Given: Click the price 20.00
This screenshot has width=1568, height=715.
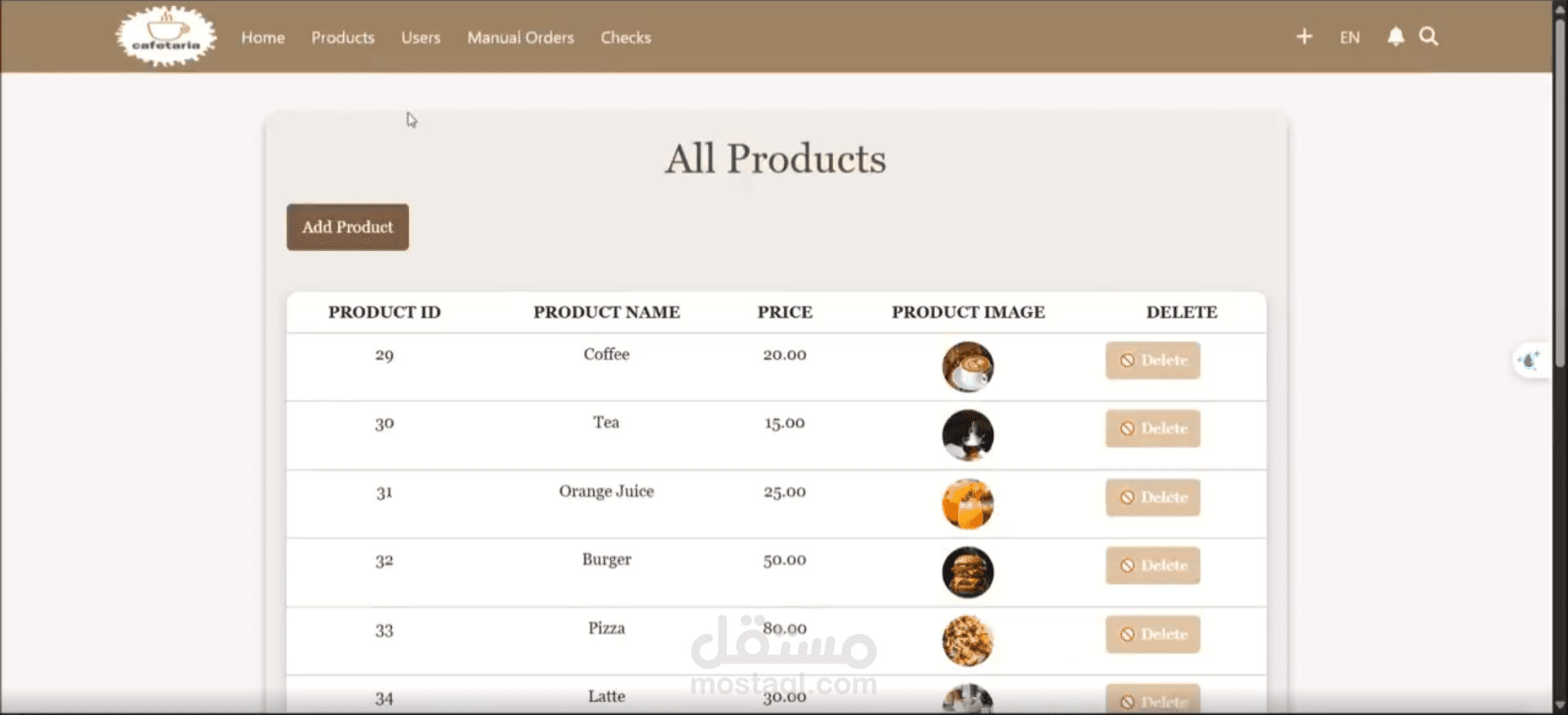Looking at the screenshot, I should pos(785,355).
